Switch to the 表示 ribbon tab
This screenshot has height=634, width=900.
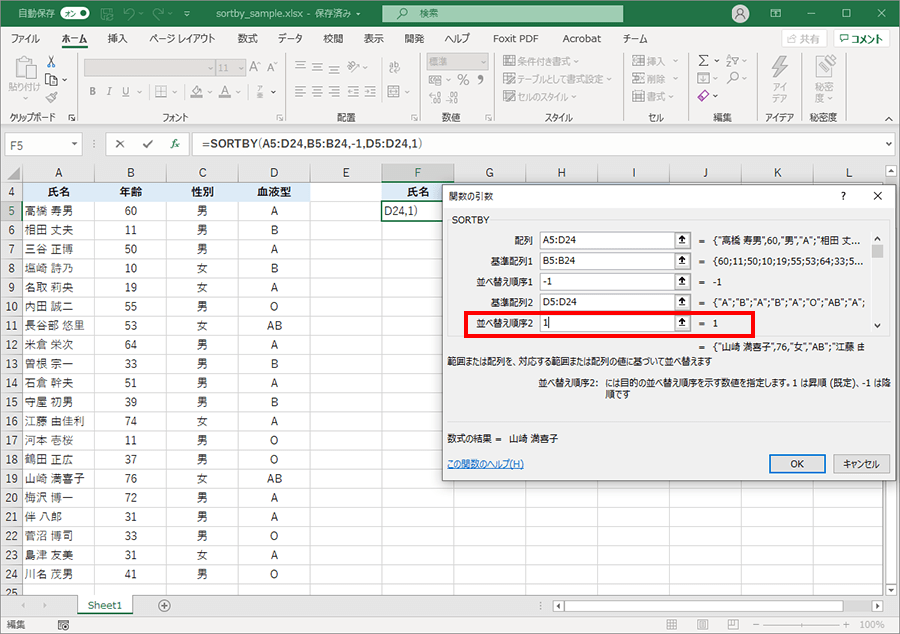374,38
